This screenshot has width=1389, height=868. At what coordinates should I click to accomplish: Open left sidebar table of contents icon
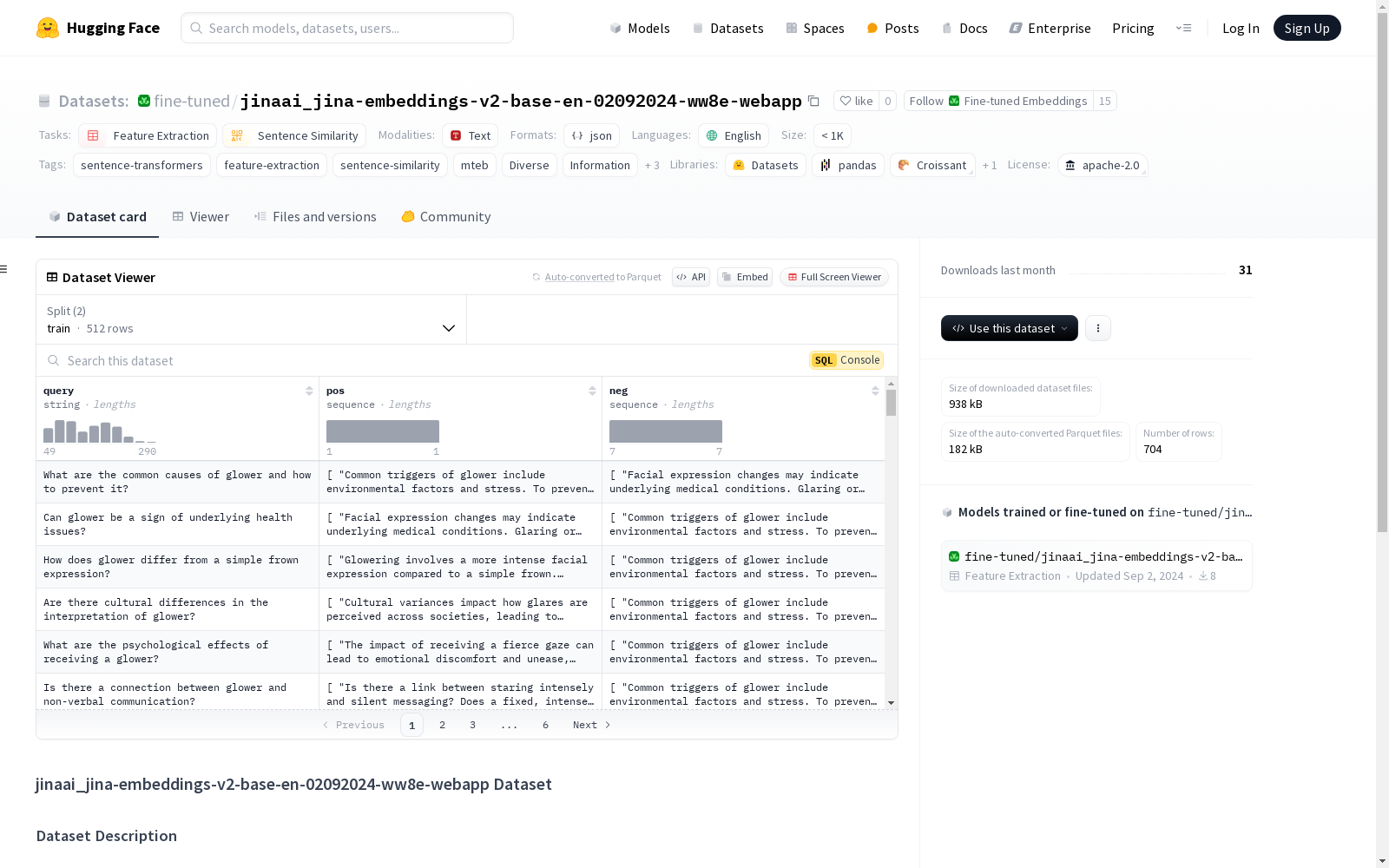(x=4, y=269)
